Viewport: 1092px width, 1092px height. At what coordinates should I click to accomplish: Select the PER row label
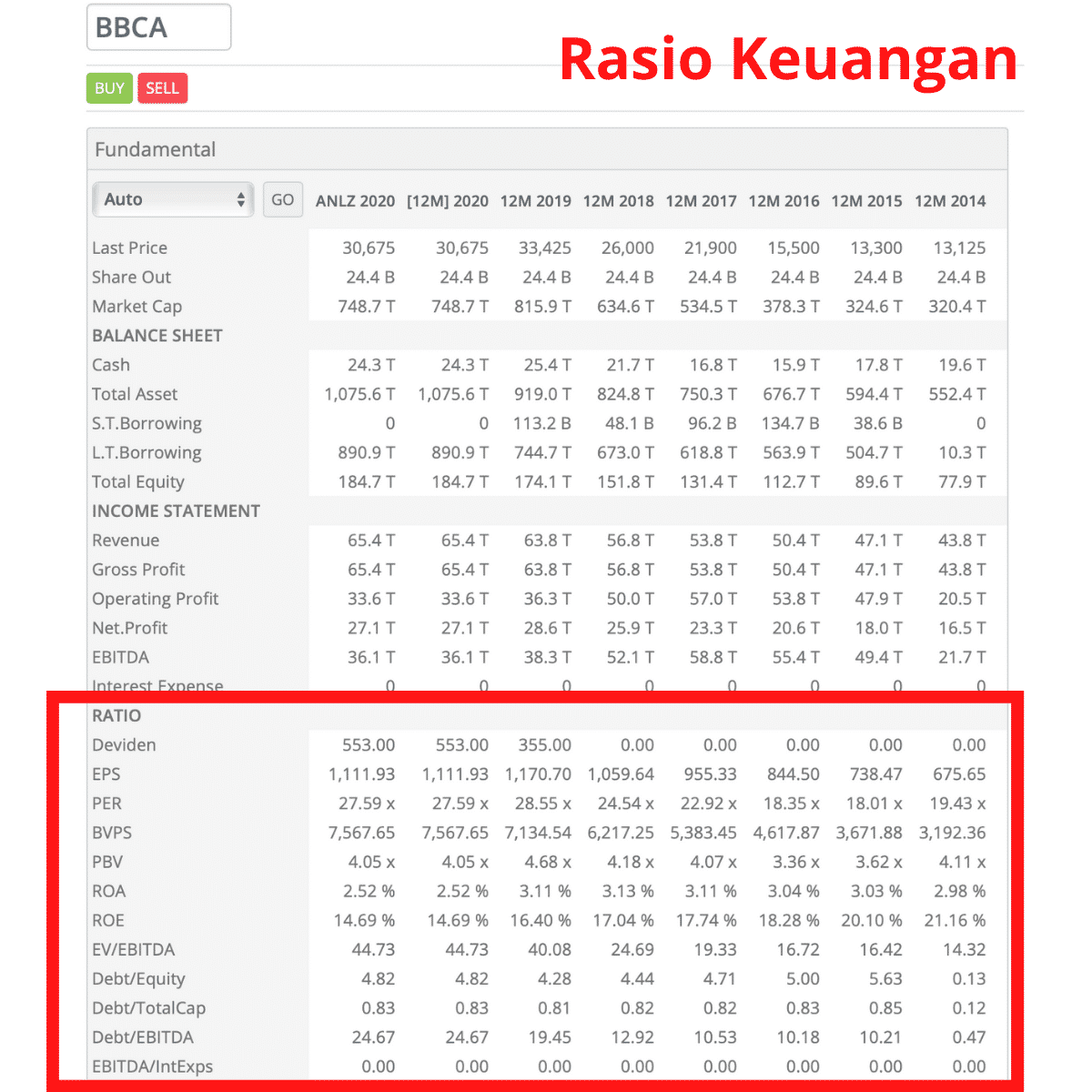(x=106, y=804)
